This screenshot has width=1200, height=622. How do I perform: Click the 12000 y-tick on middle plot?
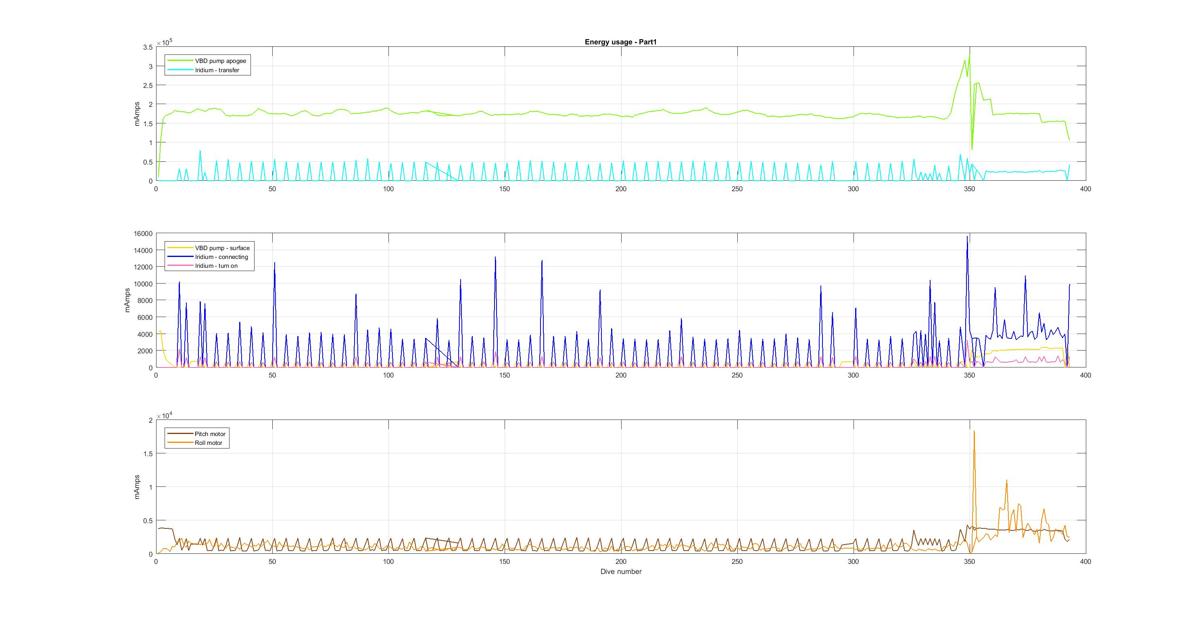(141, 267)
